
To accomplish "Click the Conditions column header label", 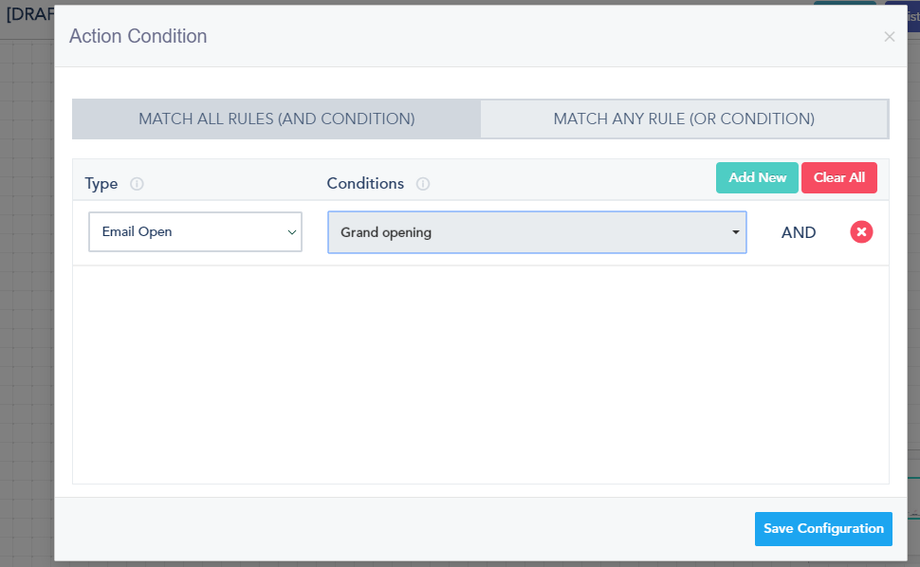I will [365, 184].
